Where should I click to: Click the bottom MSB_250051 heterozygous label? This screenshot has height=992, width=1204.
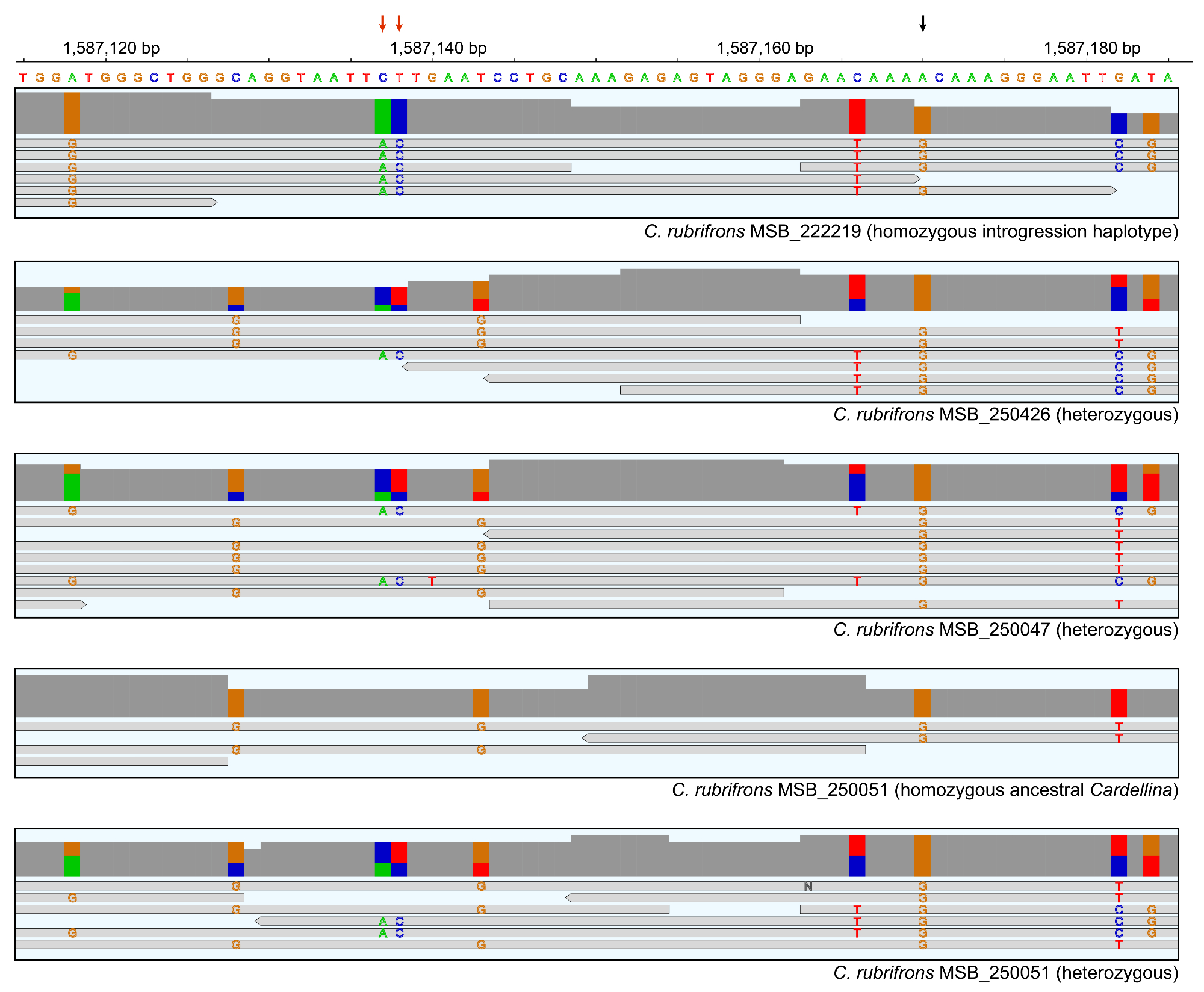[x=1005, y=972]
